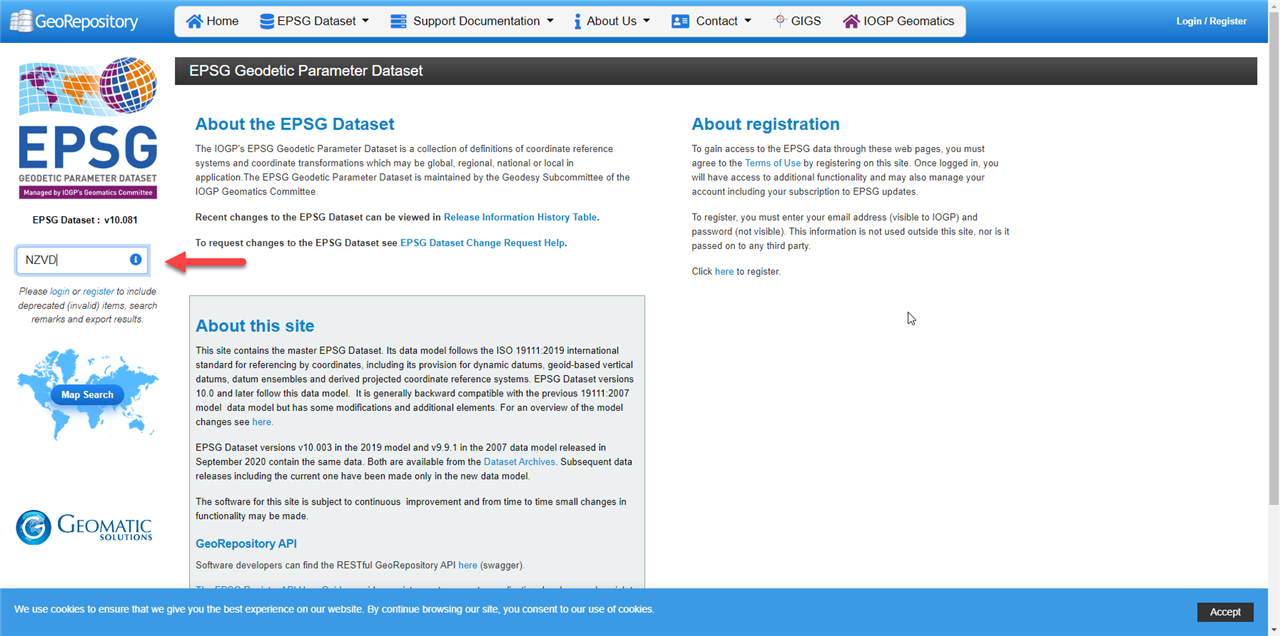This screenshot has height=636, width=1280.
Task: Click the About Us info icon
Action: (578, 21)
